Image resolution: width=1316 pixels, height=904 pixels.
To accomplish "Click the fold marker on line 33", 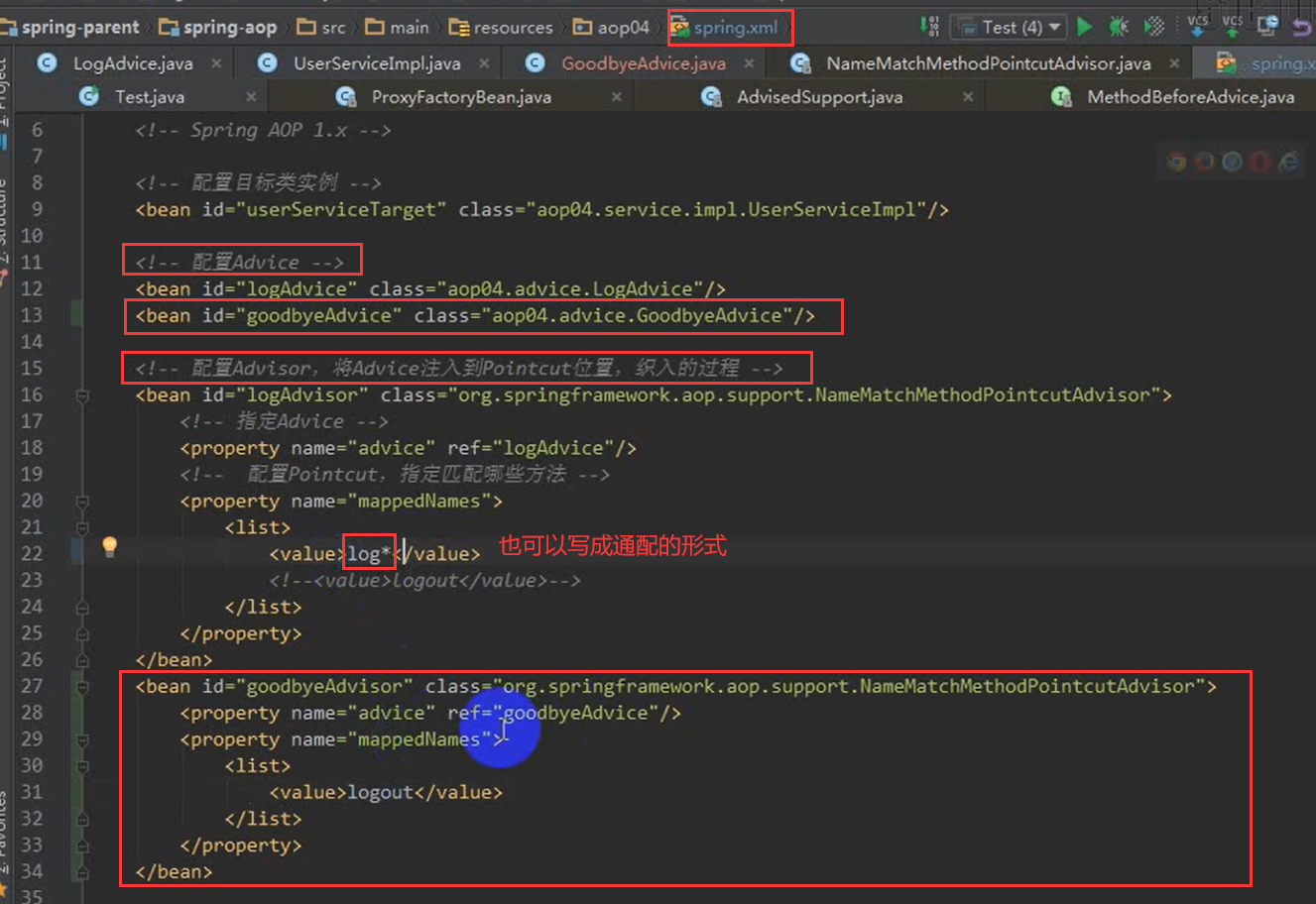I will click(82, 847).
